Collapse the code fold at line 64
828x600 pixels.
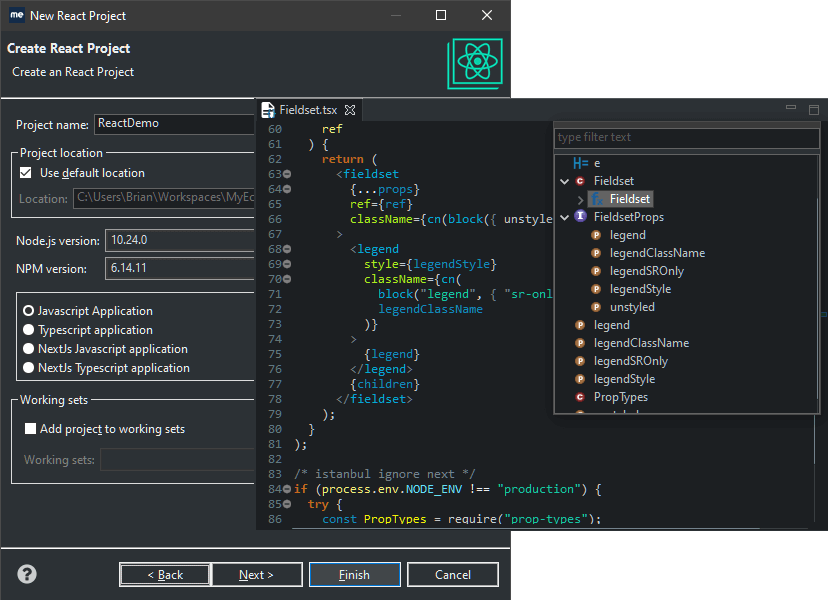287,189
